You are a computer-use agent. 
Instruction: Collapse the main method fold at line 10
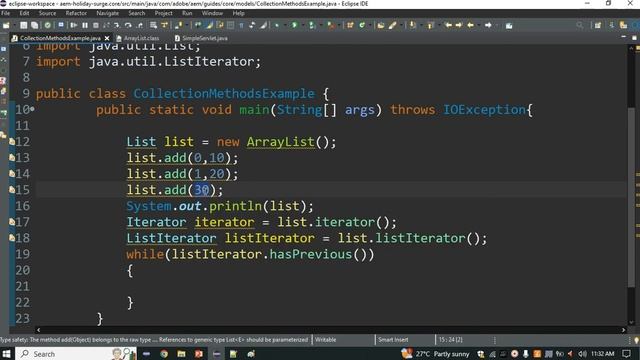click(32, 109)
